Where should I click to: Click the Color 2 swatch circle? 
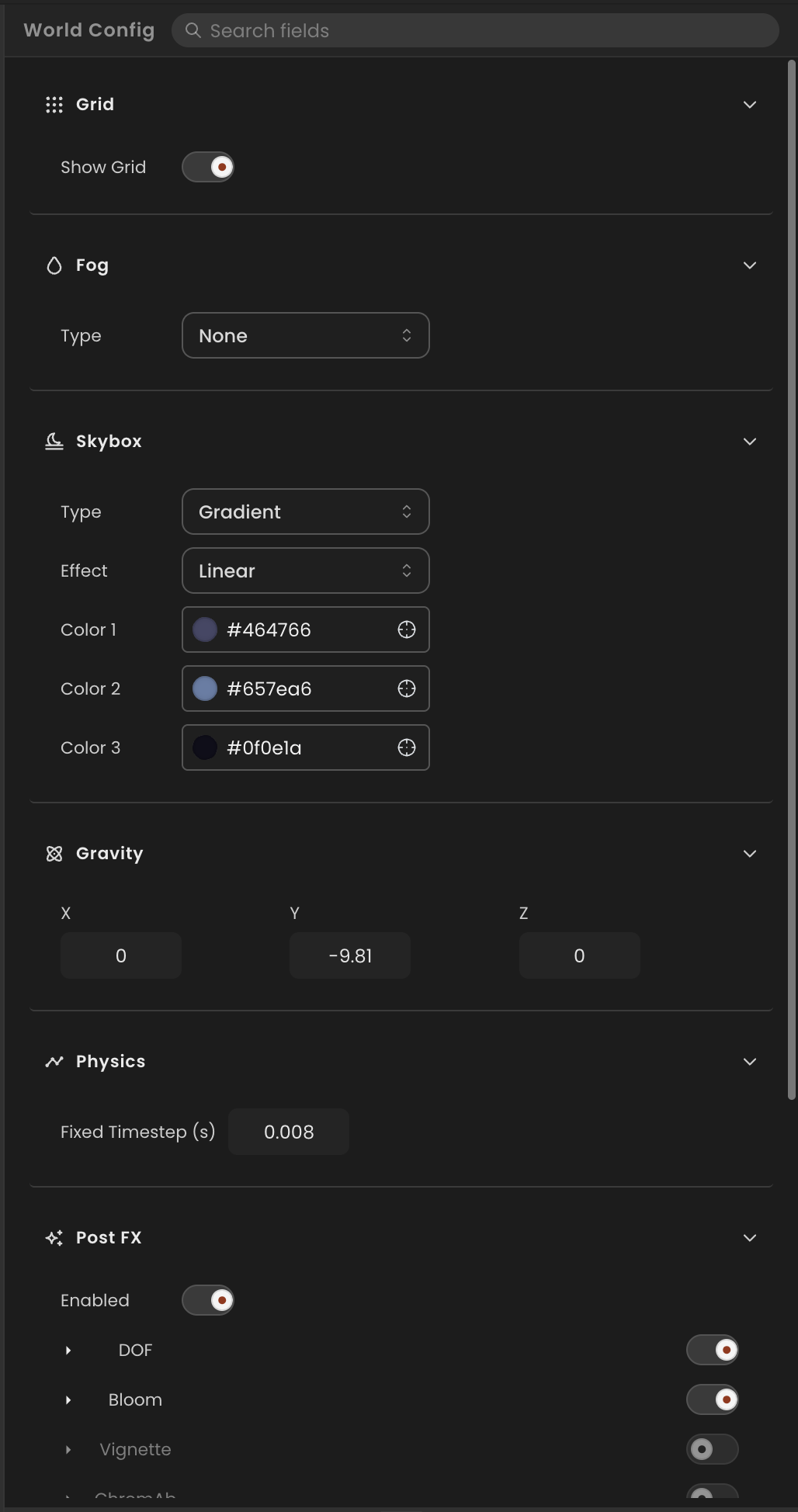pyautogui.click(x=205, y=688)
